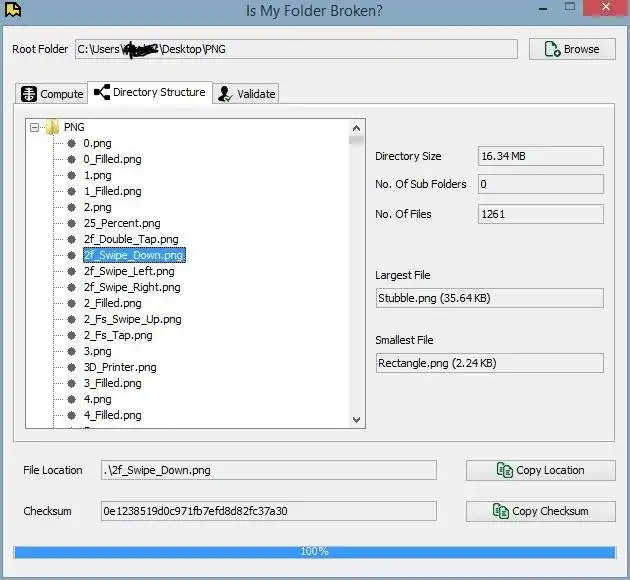Viewport: 630px width, 580px height.
Task: Click the Validate tab person icon
Action: click(x=225, y=94)
